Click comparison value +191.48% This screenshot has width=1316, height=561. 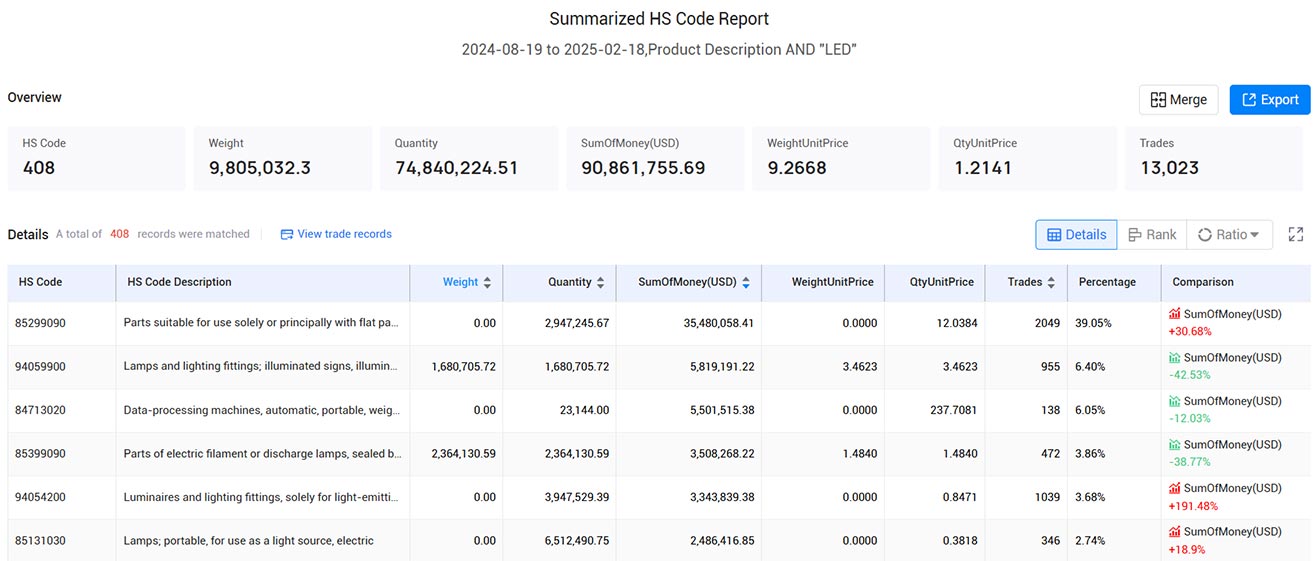click(x=1194, y=506)
